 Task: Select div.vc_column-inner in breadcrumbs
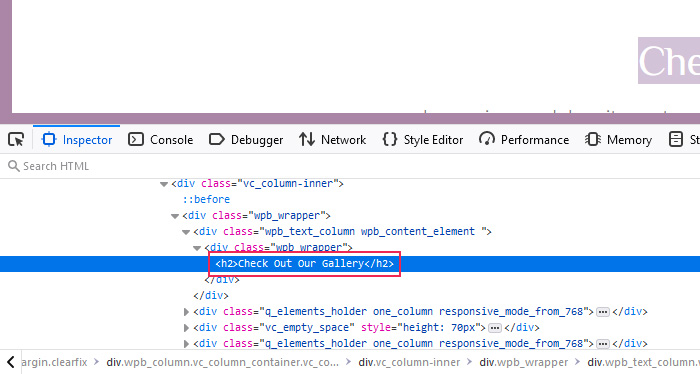[x=409, y=362]
